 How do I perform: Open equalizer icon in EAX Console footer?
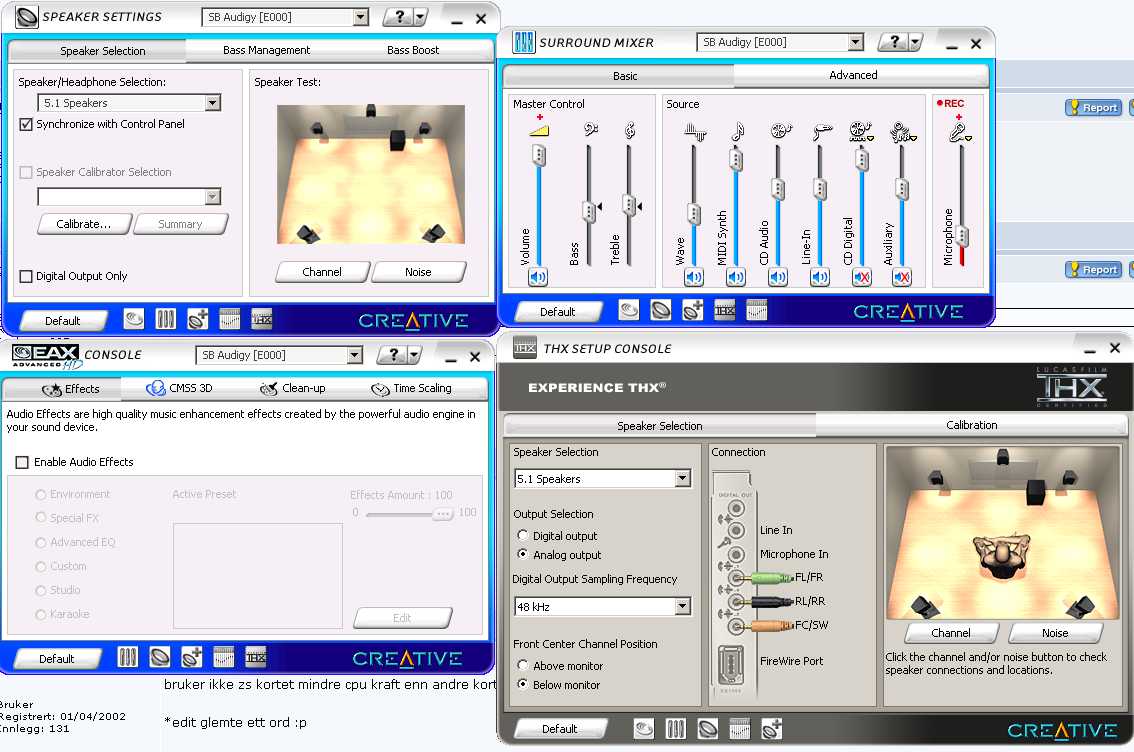click(223, 657)
